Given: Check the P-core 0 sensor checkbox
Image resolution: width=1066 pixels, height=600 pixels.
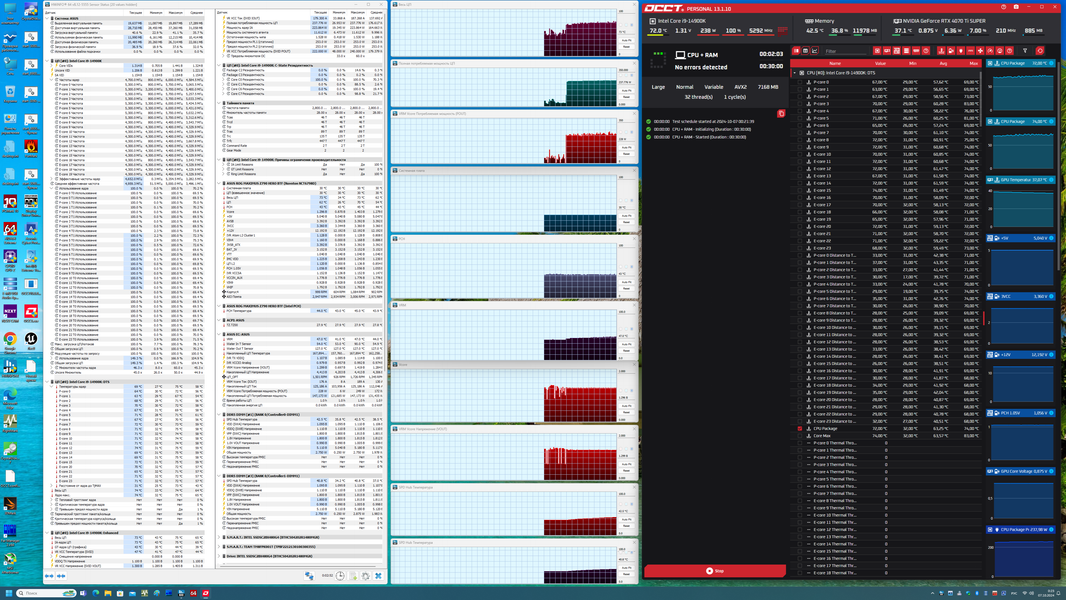Looking at the screenshot, I should [800, 82].
